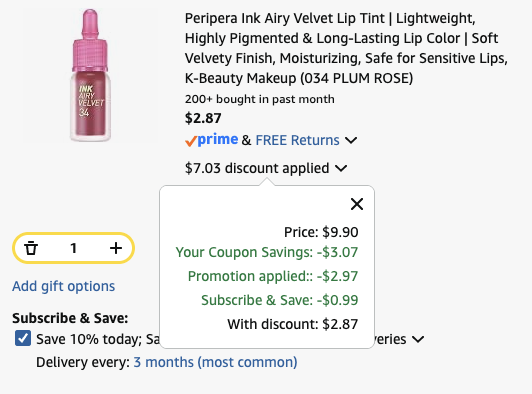Close the discount breakdown popover
The height and width of the screenshot is (394, 532).
coord(357,204)
